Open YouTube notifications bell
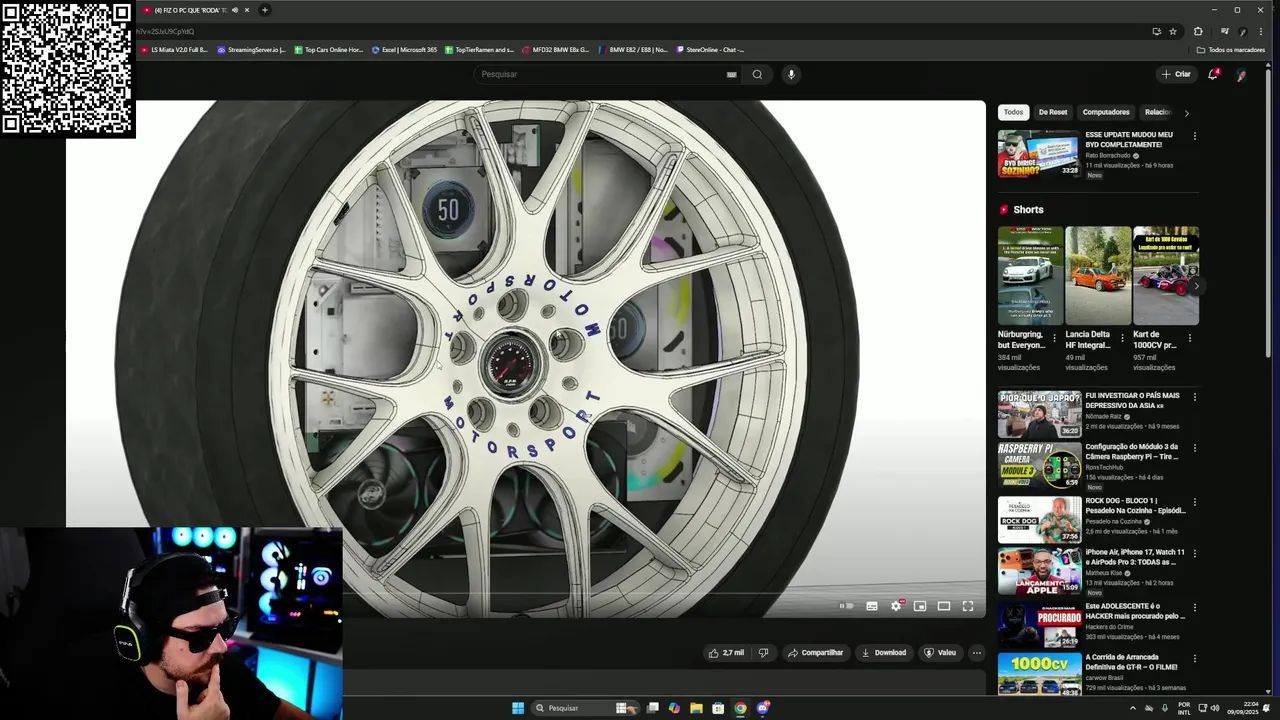 (x=1213, y=74)
